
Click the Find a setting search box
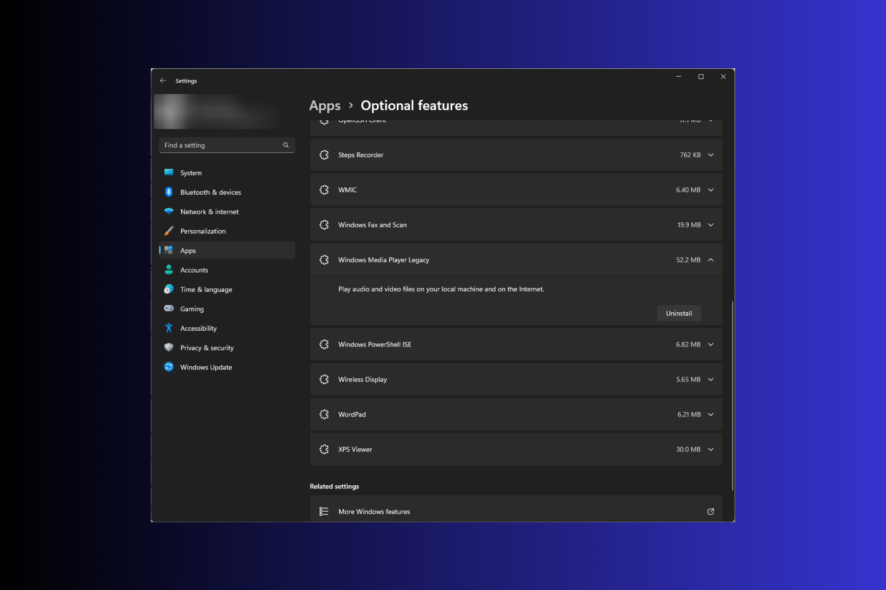pos(227,145)
